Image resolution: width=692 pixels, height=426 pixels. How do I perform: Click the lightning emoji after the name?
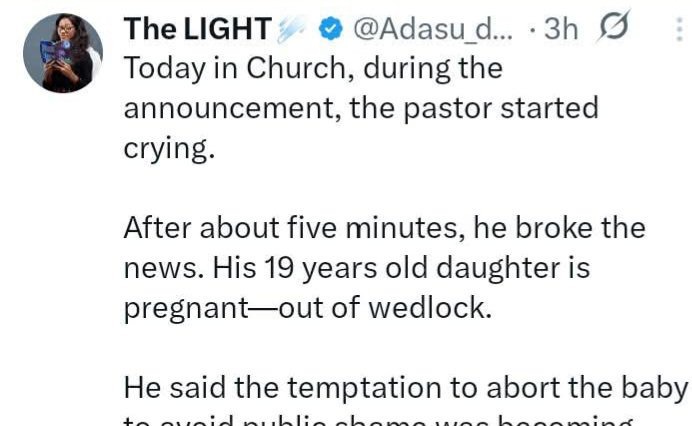tap(290, 30)
